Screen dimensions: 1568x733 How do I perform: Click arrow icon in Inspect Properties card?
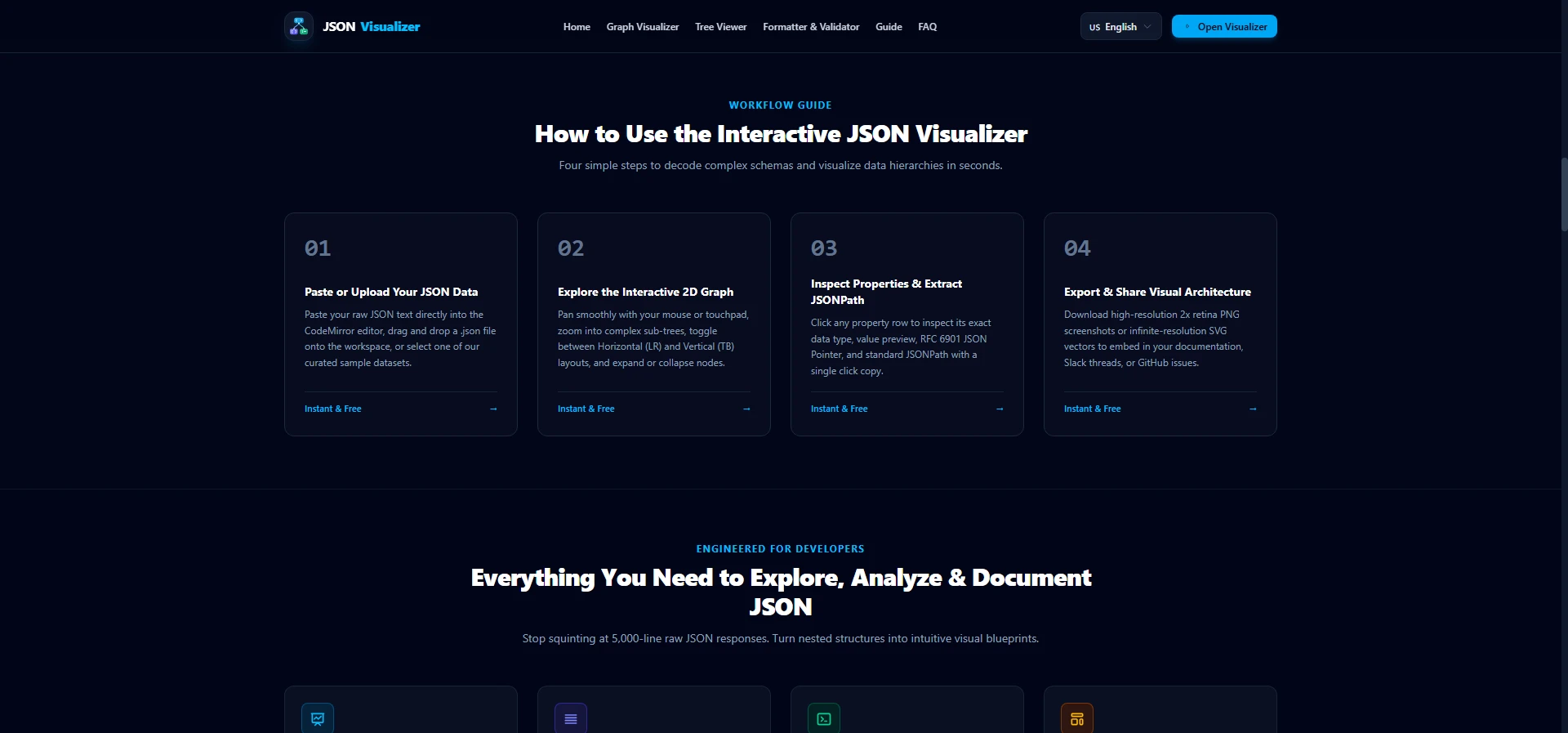[1000, 409]
